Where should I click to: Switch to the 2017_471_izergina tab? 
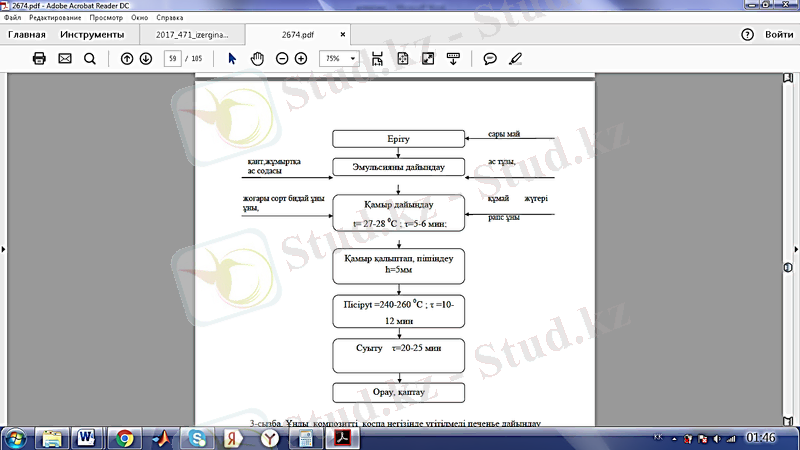(x=192, y=35)
